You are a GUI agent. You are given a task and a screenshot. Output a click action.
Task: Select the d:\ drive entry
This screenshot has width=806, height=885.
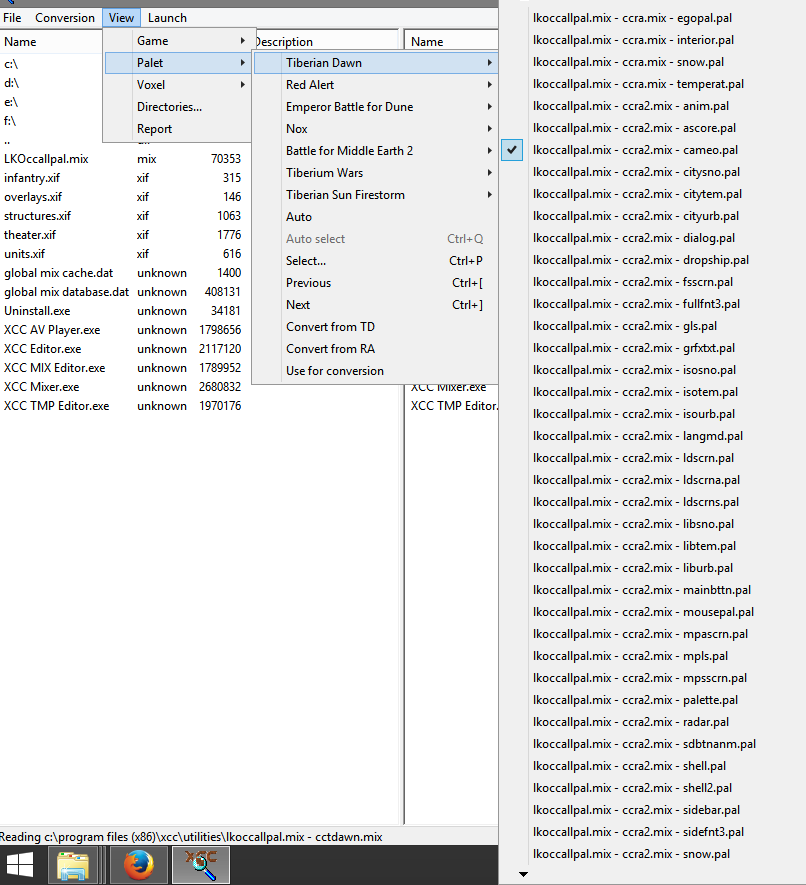(x=11, y=84)
